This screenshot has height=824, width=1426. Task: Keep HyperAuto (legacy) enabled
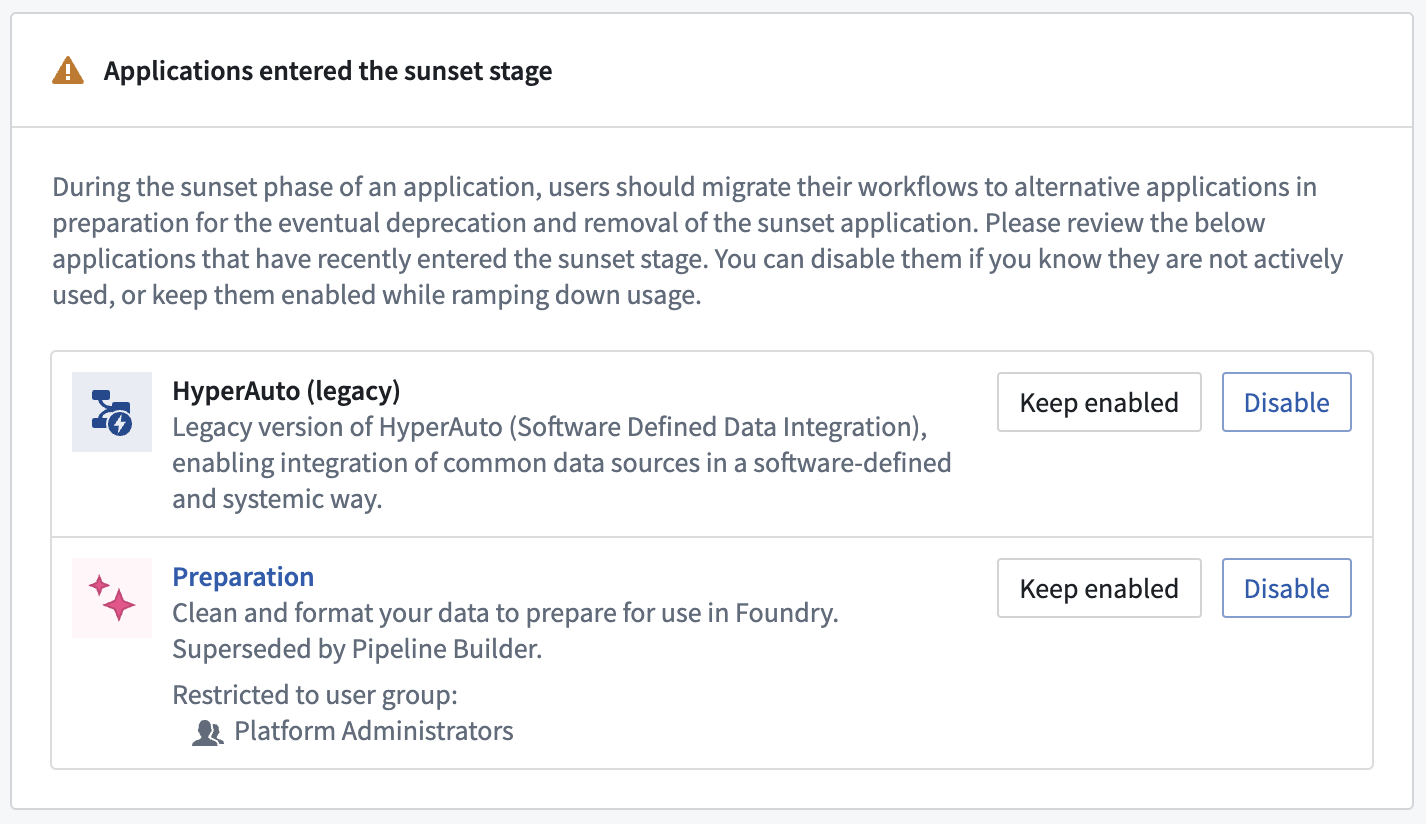[1099, 402]
